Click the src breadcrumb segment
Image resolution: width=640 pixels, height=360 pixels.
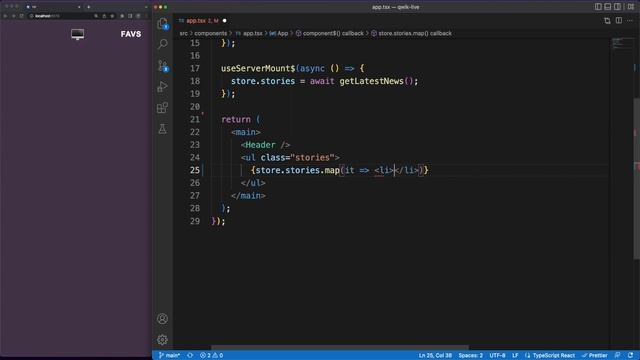point(184,33)
